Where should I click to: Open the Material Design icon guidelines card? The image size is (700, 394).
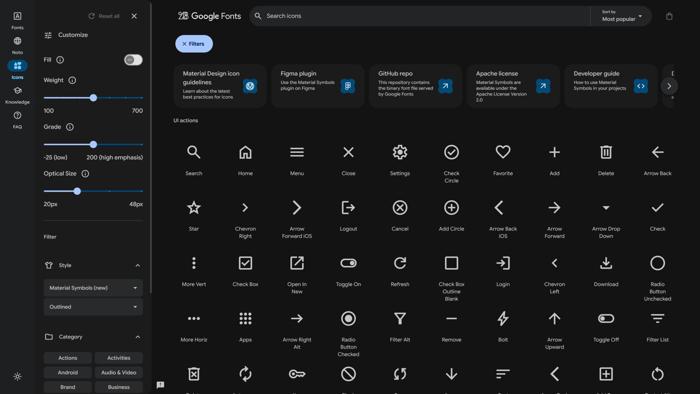point(220,86)
